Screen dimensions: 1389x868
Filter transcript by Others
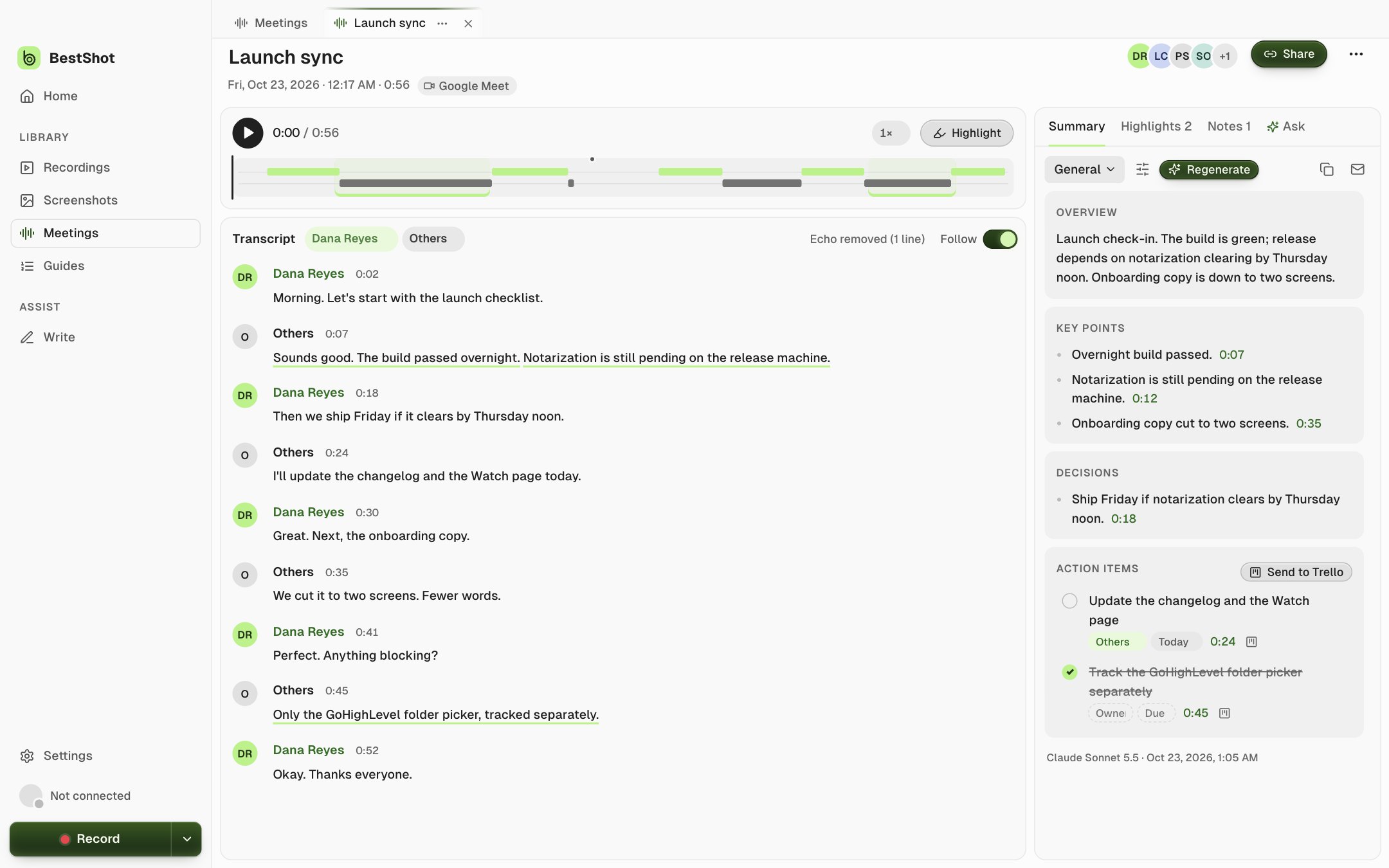point(433,239)
